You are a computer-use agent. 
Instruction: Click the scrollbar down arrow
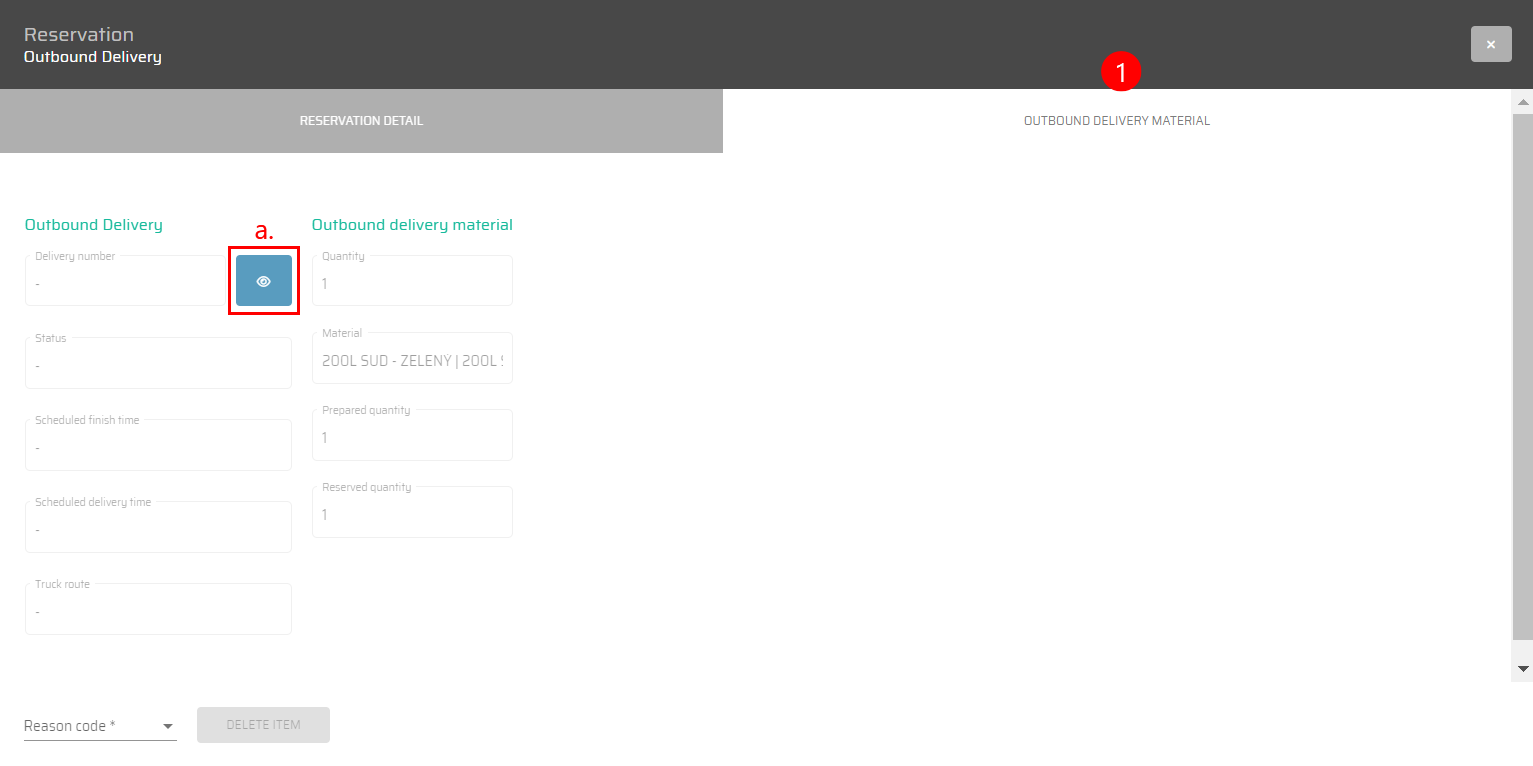[x=1523, y=668]
